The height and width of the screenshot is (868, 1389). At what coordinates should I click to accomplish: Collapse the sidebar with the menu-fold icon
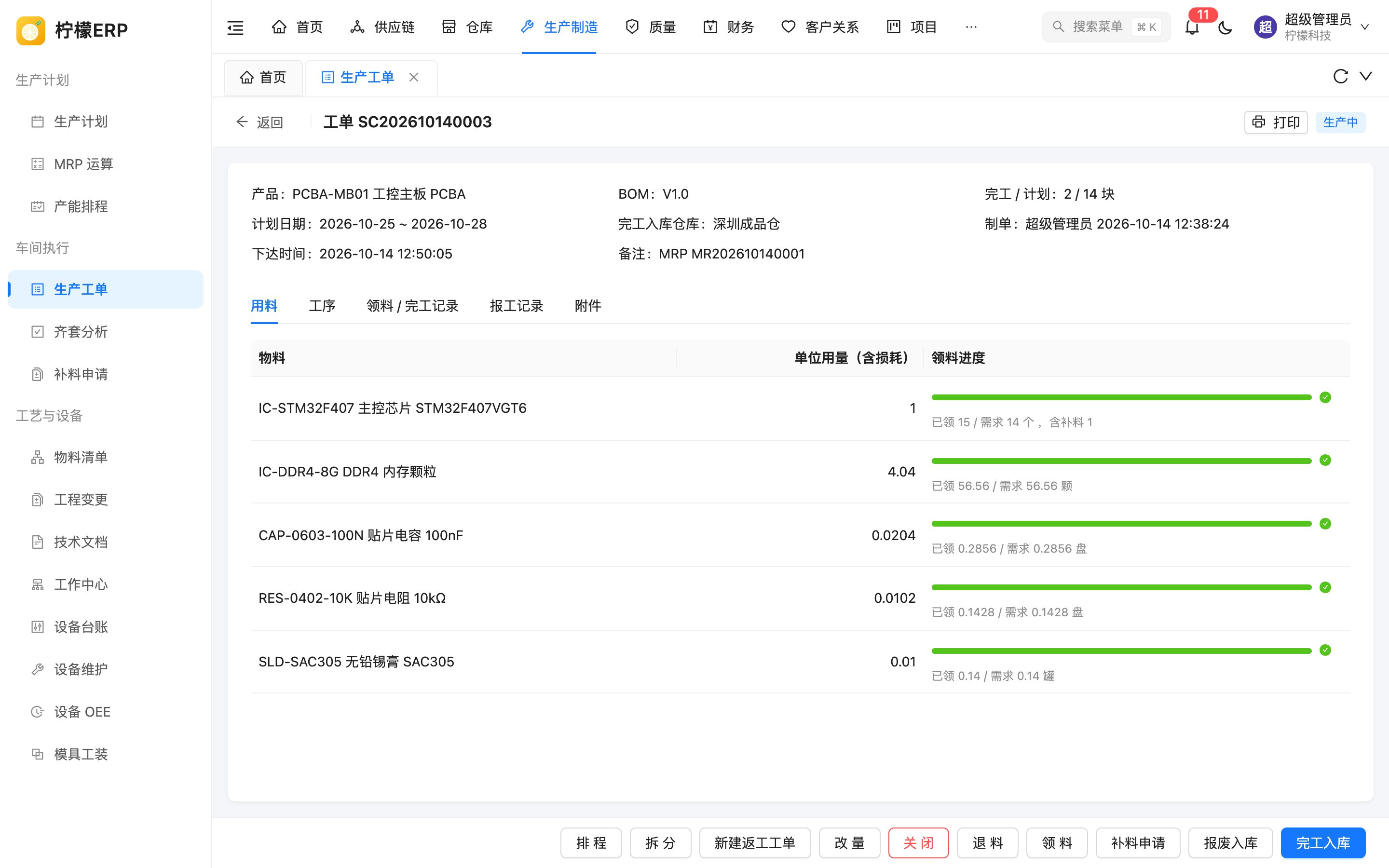[235, 27]
